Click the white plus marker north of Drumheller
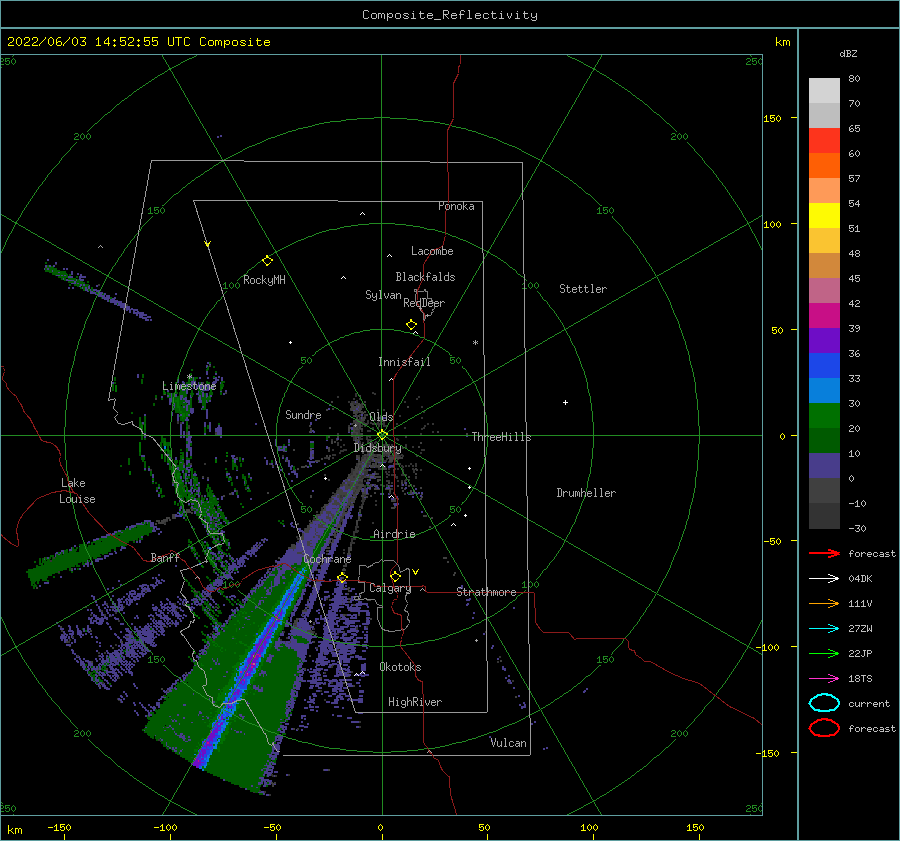The height and width of the screenshot is (841, 900). tap(565, 402)
